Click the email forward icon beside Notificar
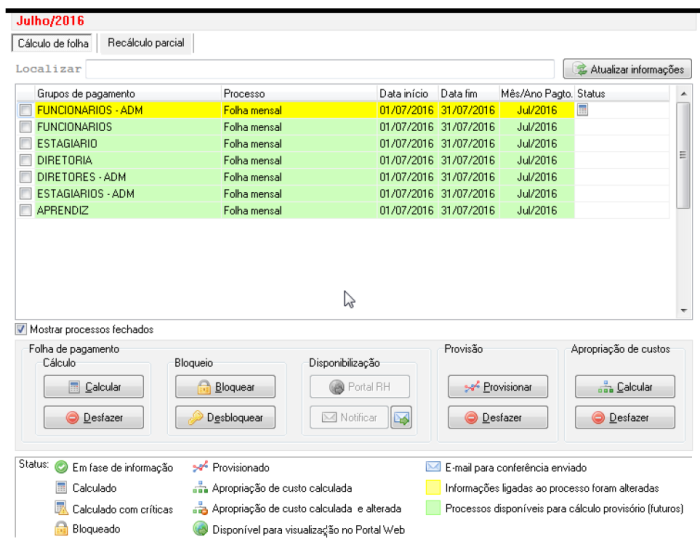 (400, 418)
